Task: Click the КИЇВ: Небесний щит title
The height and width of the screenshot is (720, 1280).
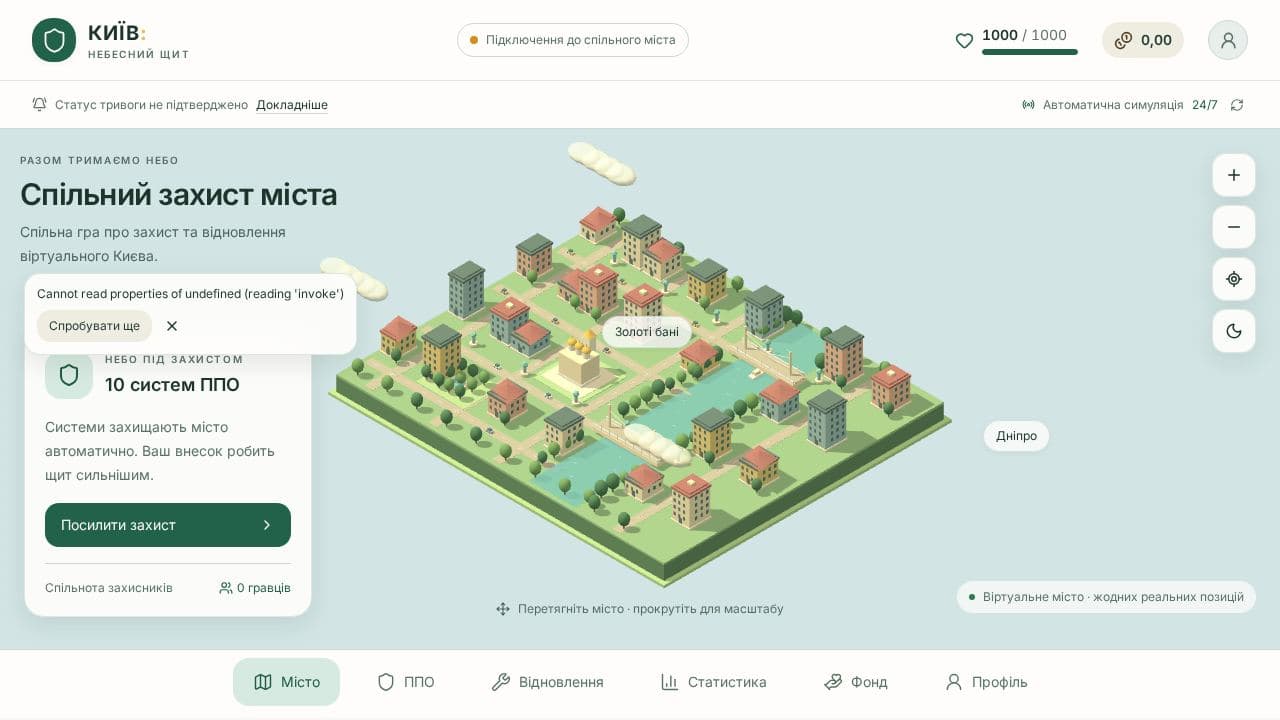Action: [x=138, y=40]
